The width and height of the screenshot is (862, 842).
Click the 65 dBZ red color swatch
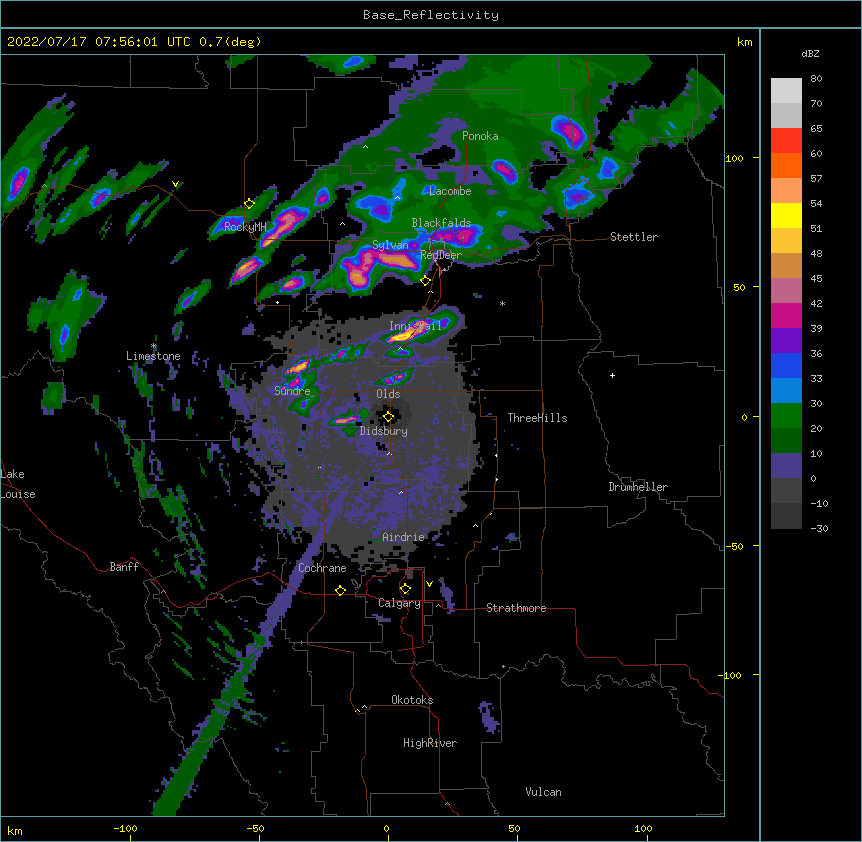click(786, 141)
